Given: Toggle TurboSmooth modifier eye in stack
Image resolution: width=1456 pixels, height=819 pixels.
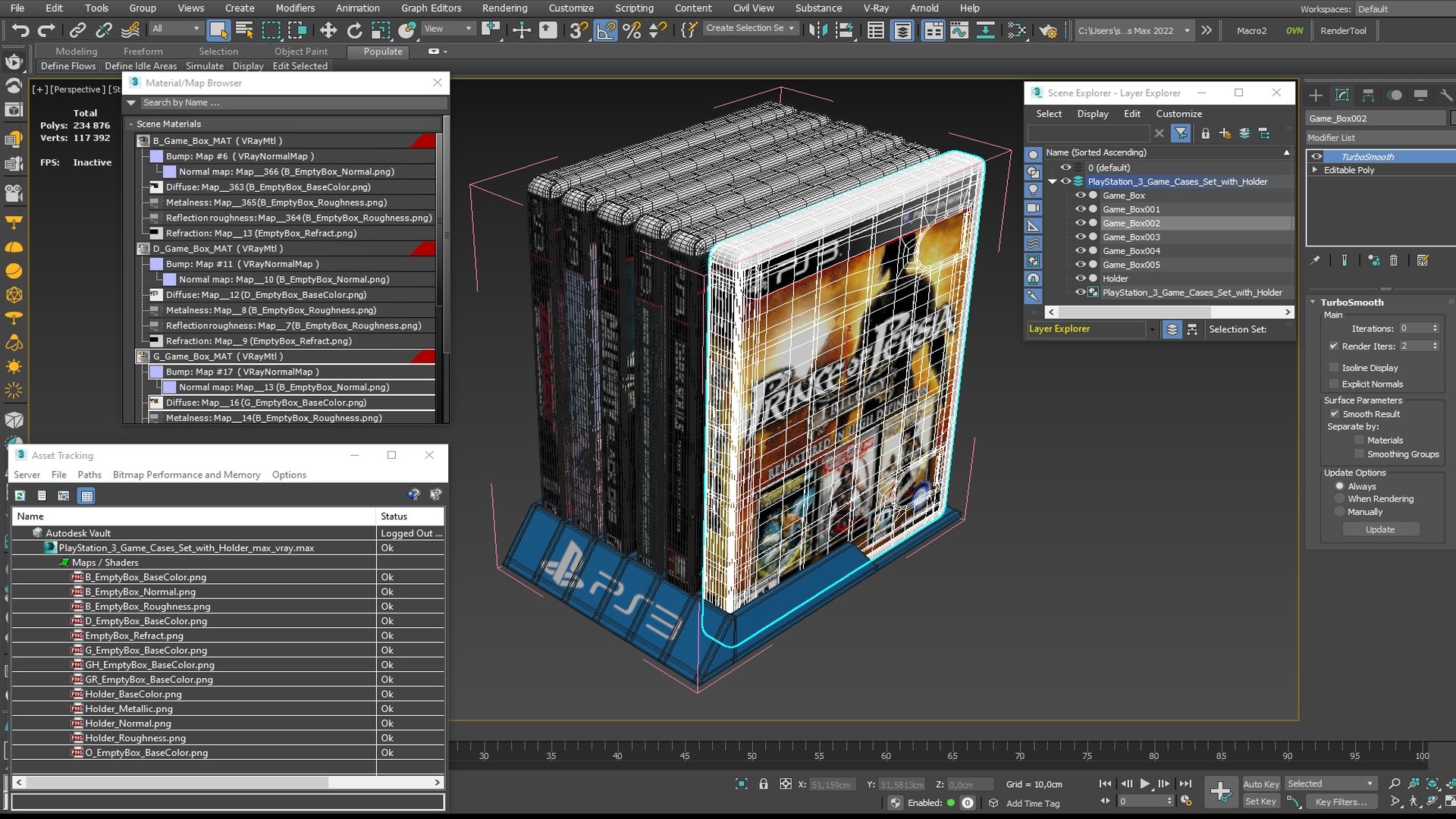Looking at the screenshot, I should 1316,157.
